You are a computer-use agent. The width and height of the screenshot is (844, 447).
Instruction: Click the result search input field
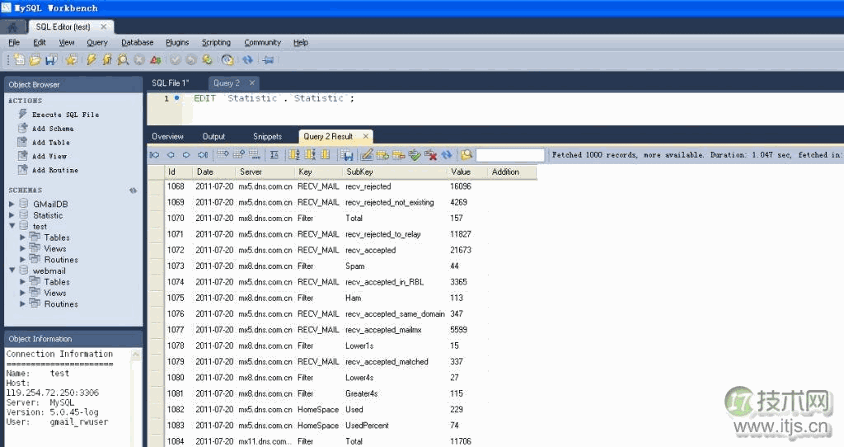509,155
